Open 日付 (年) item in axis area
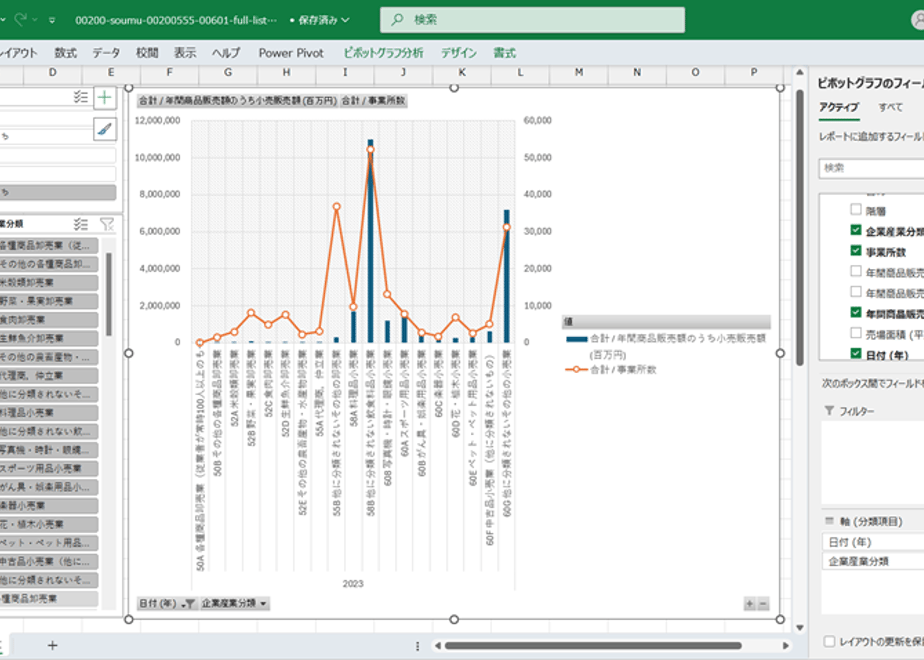 click(x=873, y=542)
